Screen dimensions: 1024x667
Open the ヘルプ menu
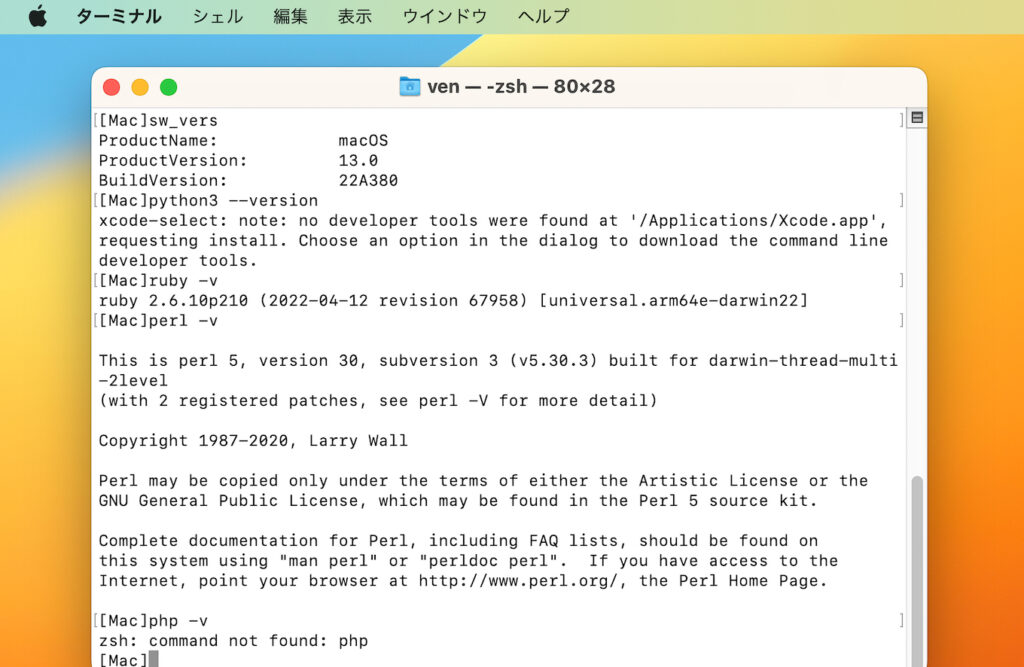pyautogui.click(x=543, y=16)
